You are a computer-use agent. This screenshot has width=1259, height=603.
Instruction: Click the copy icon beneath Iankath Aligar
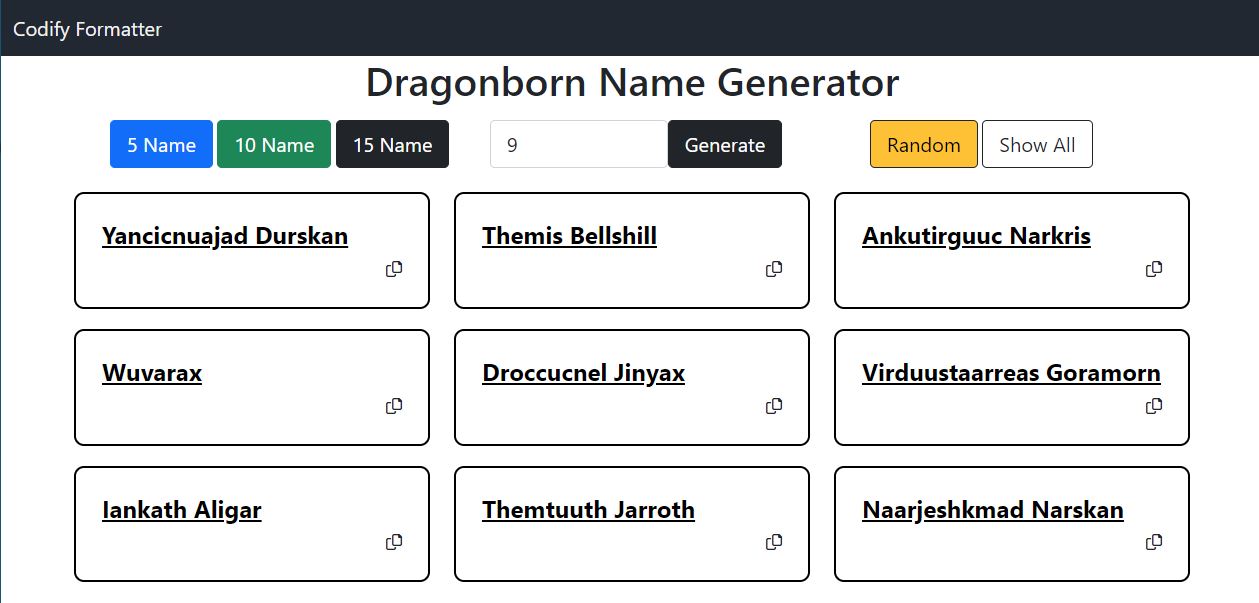pos(394,542)
